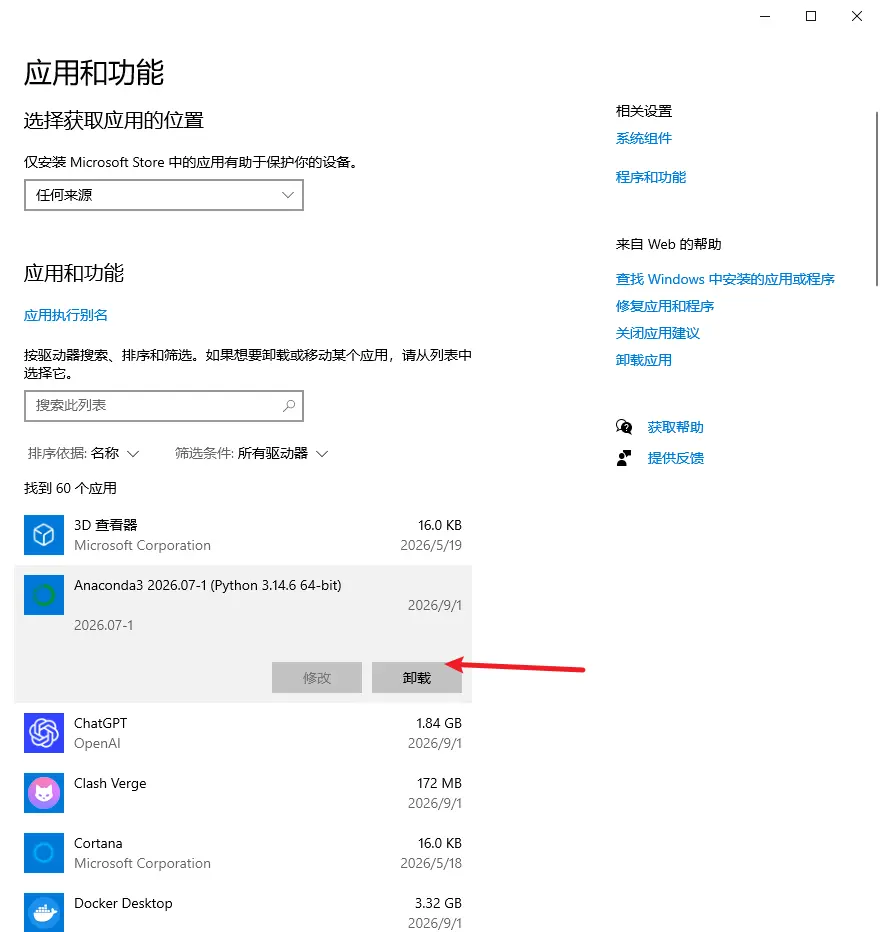
Task: Click the 获取帮助 link text
Action: point(676,427)
